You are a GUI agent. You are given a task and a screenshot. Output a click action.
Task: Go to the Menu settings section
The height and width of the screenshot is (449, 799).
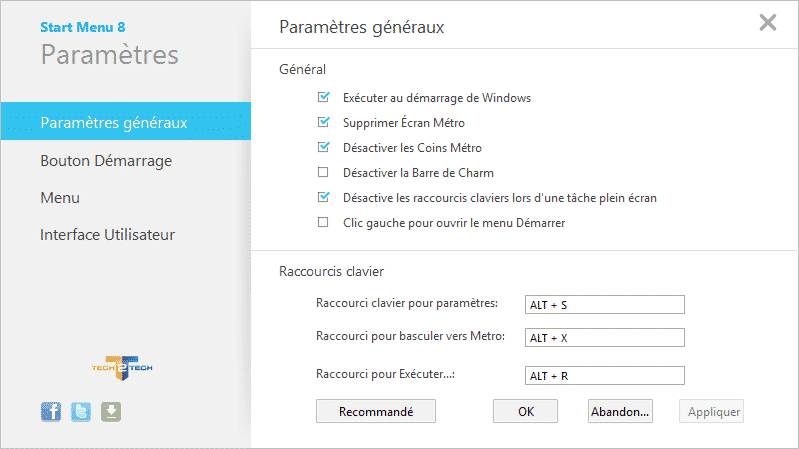pos(60,198)
